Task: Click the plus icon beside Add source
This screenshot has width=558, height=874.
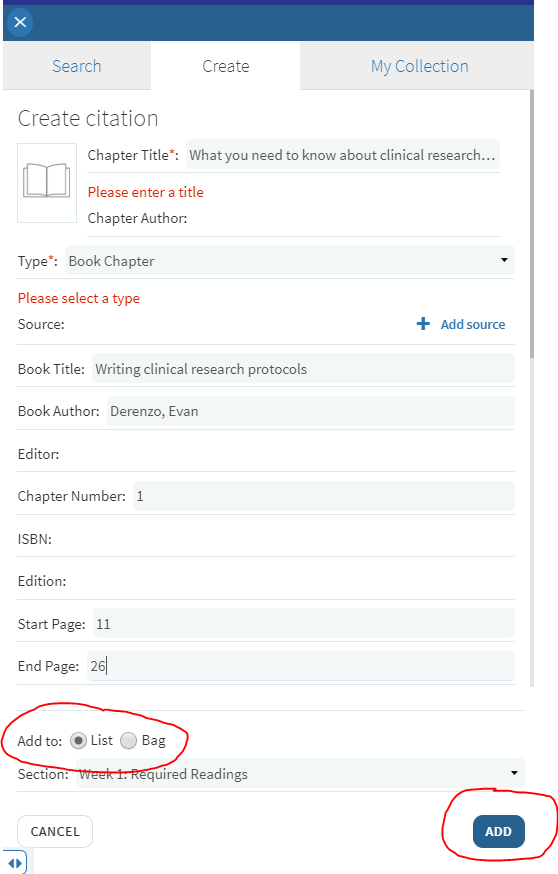Action: (423, 324)
